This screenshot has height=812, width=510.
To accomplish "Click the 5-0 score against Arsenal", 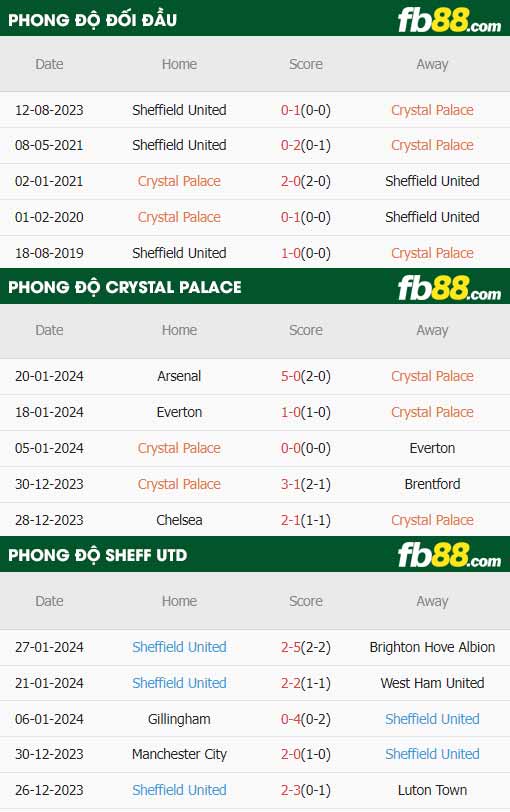I will 290,376.
